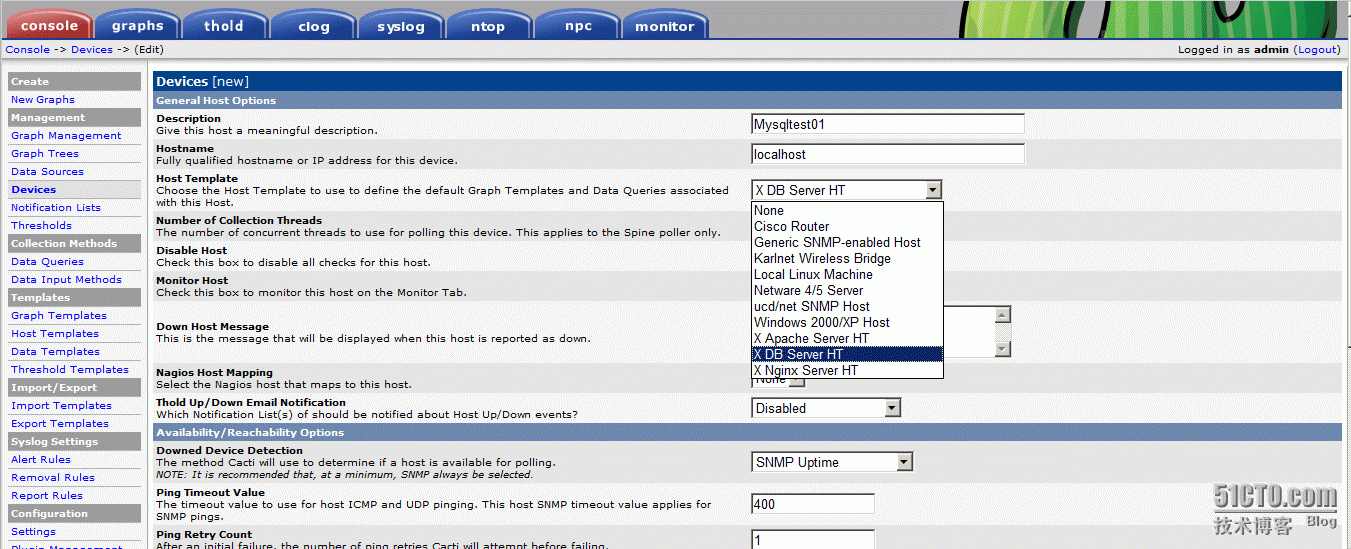The height and width of the screenshot is (549, 1351).
Task: Open the npc tab
Action: [578, 25]
